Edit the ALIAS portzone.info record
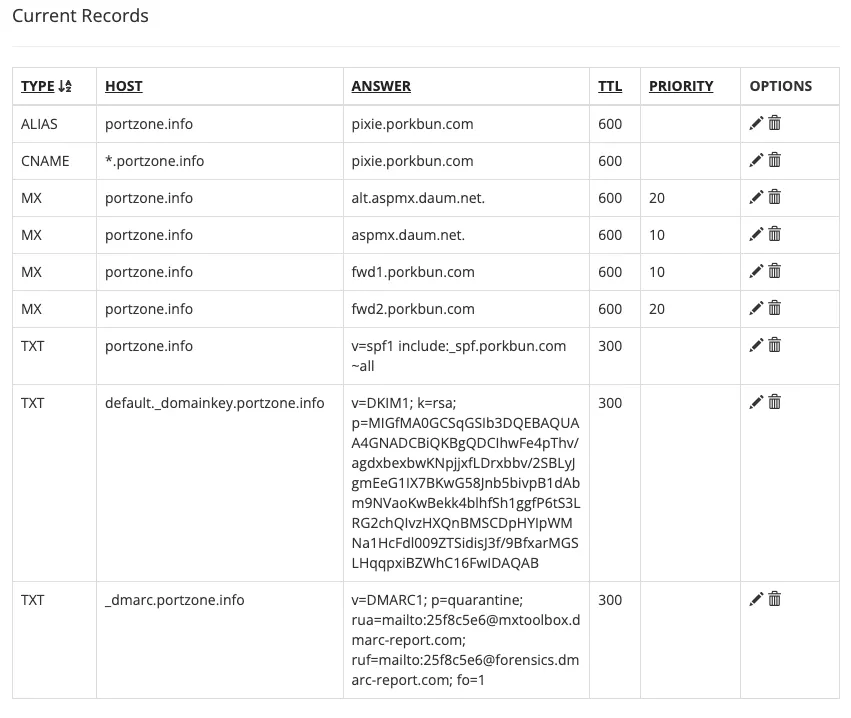 pyautogui.click(x=756, y=123)
